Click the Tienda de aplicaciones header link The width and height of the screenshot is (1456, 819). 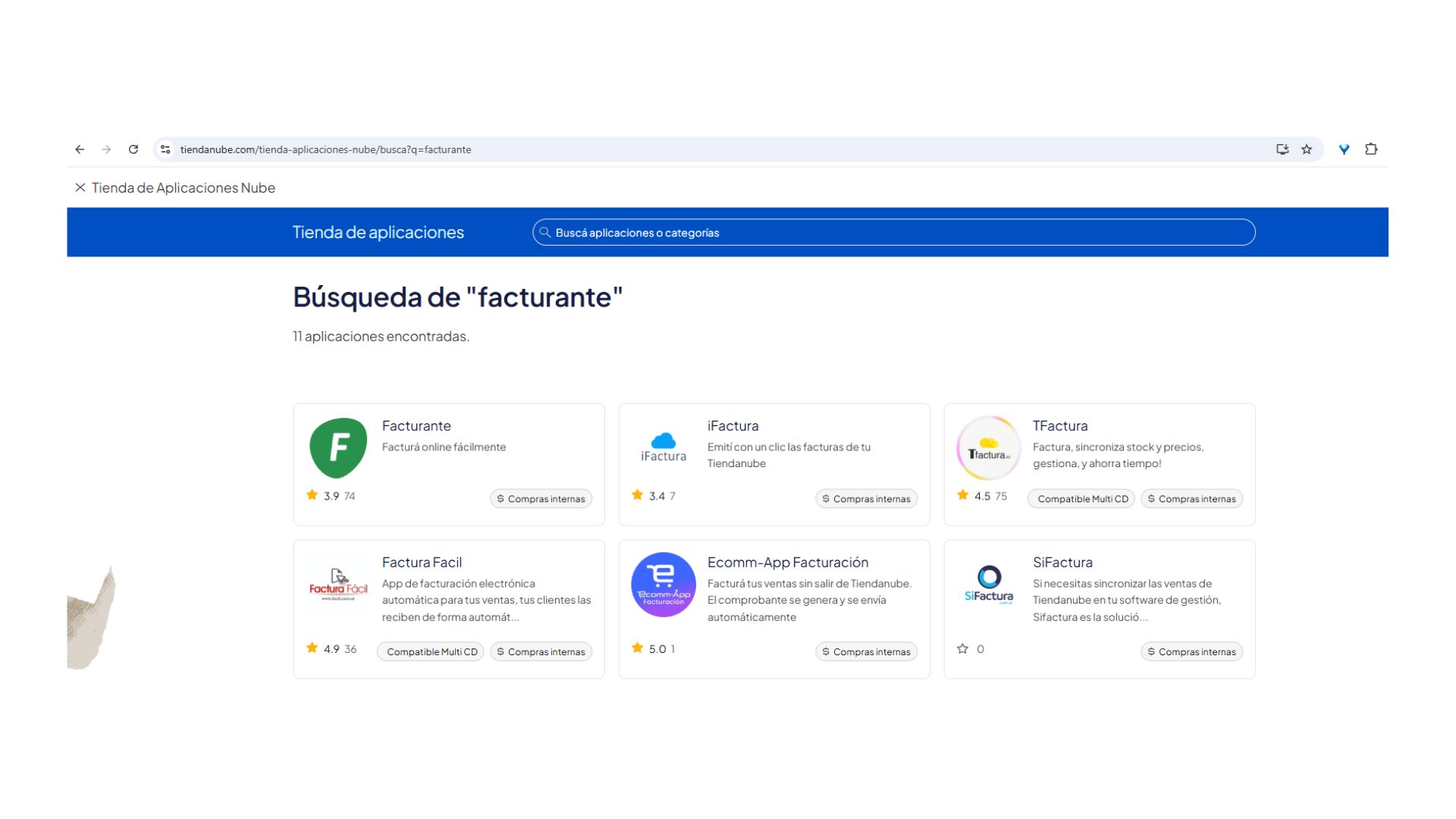378,232
